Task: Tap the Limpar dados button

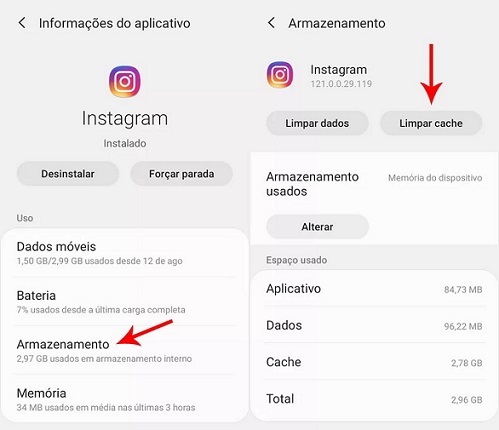Action: 317,123
